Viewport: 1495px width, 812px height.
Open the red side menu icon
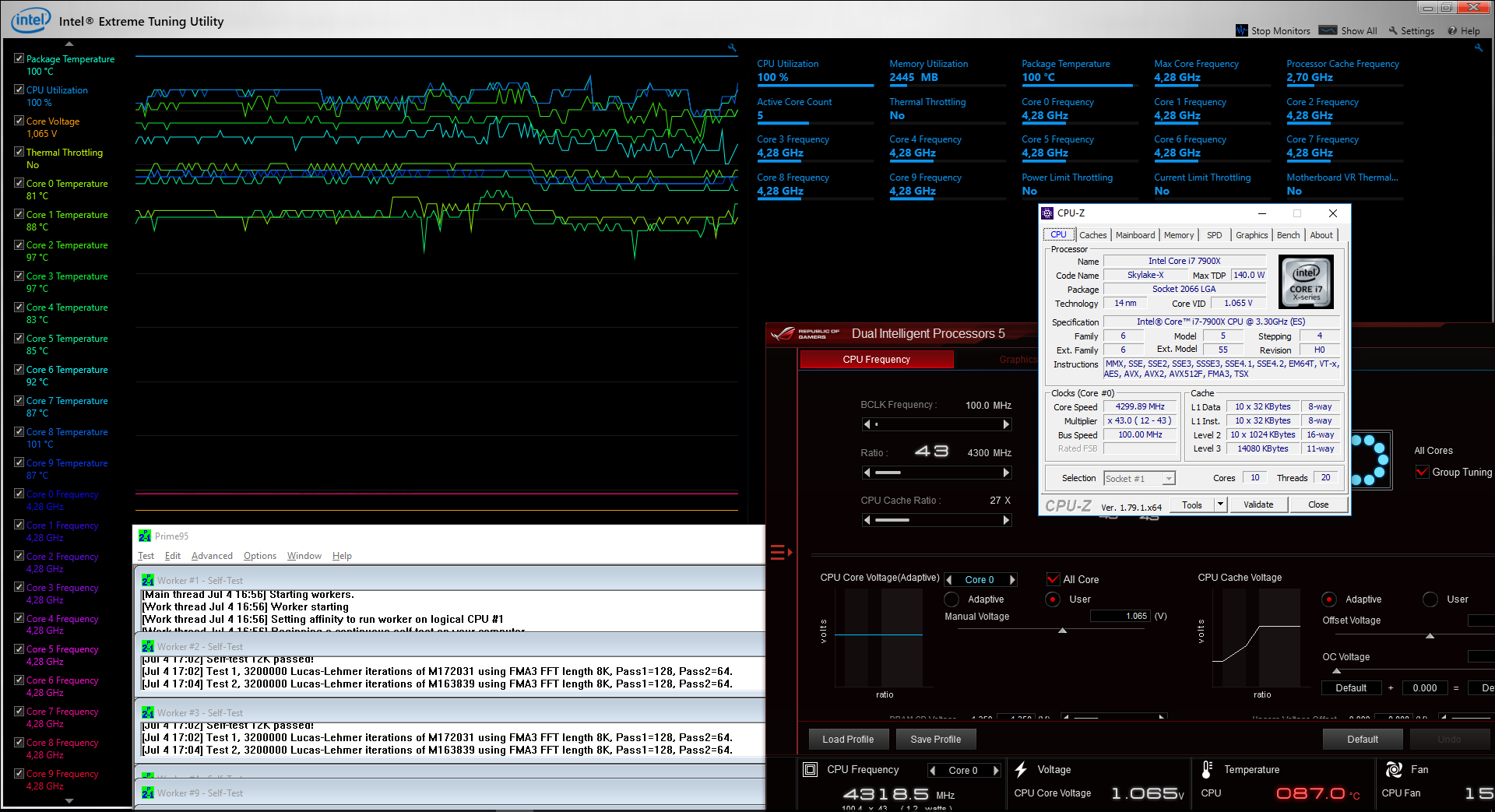tap(780, 553)
